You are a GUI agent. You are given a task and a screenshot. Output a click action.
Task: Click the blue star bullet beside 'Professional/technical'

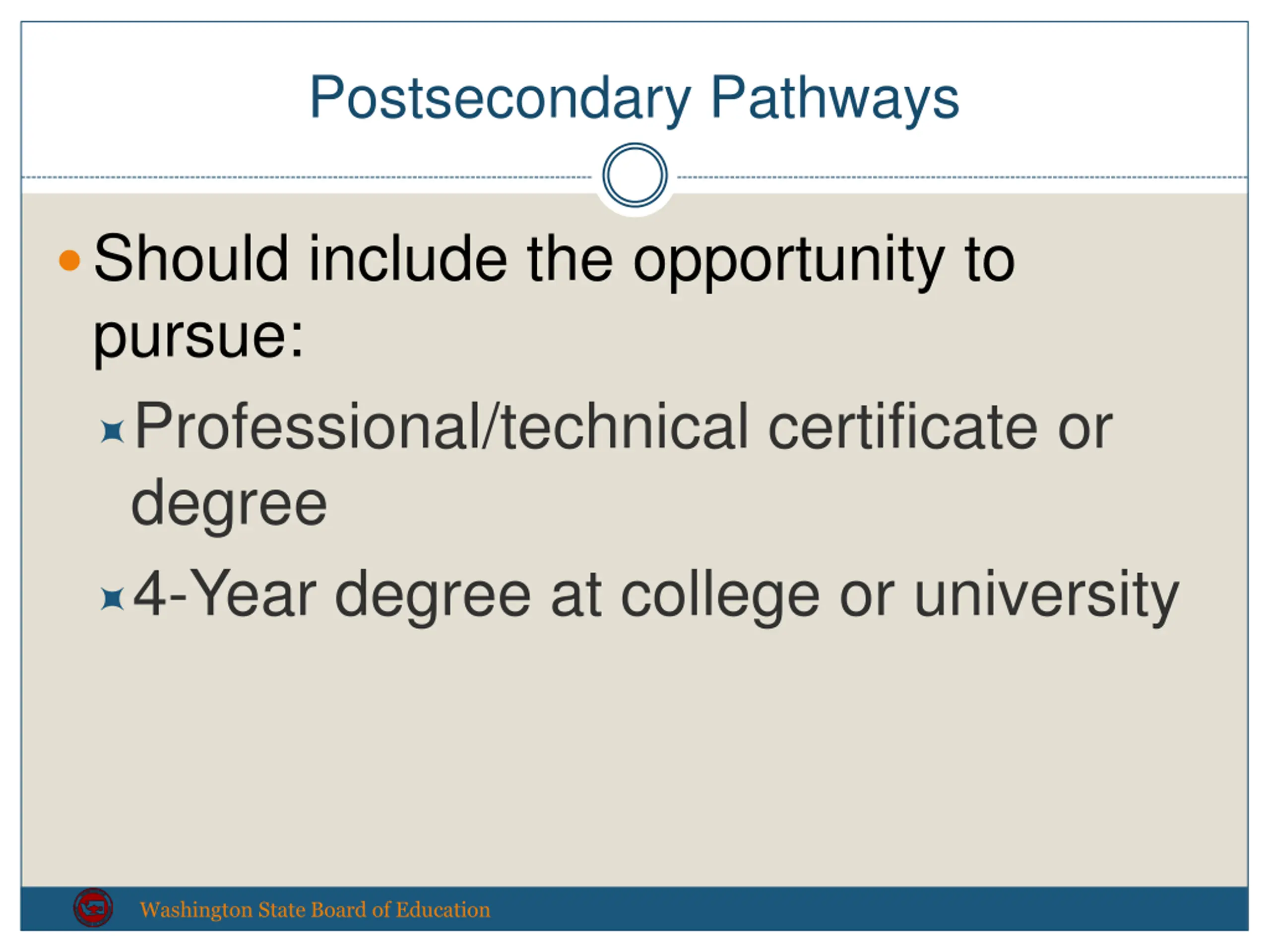coord(112,431)
